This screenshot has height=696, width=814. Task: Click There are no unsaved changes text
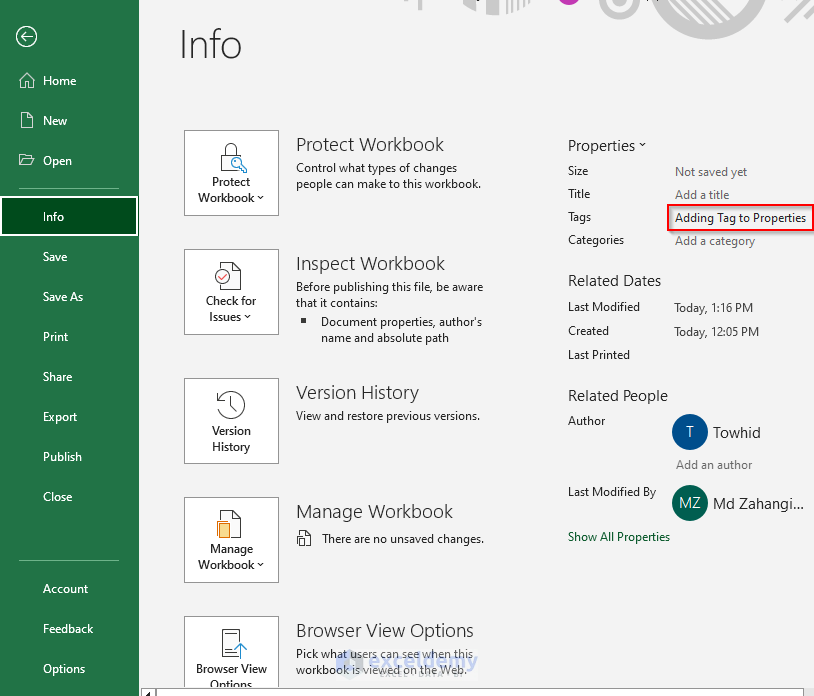[403, 539]
